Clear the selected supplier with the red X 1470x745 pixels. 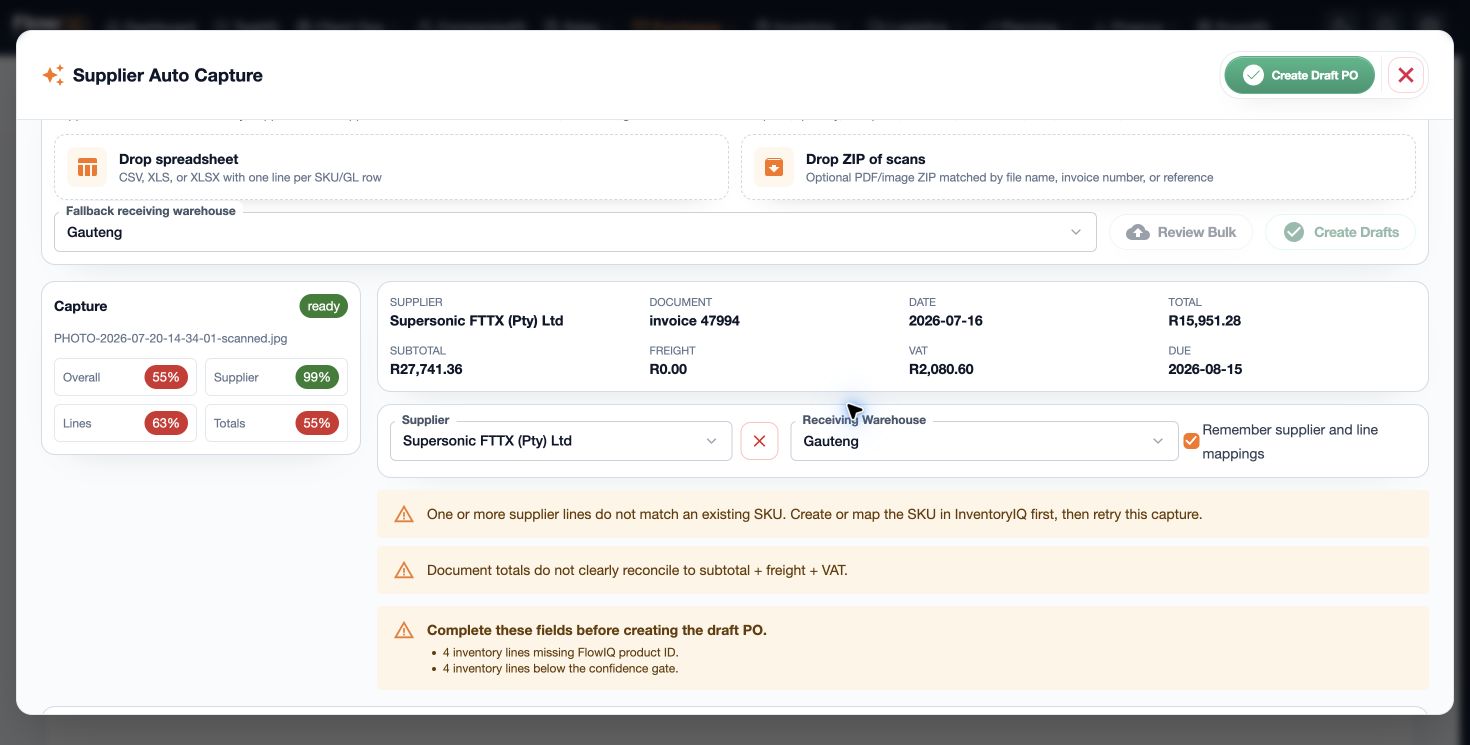[x=759, y=441]
